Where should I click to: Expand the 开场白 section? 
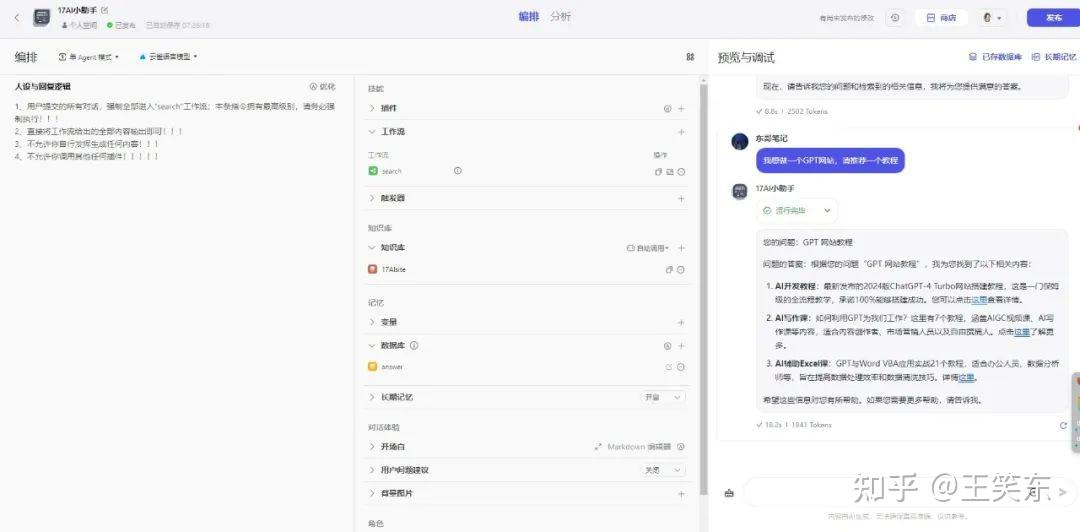(x=373, y=447)
